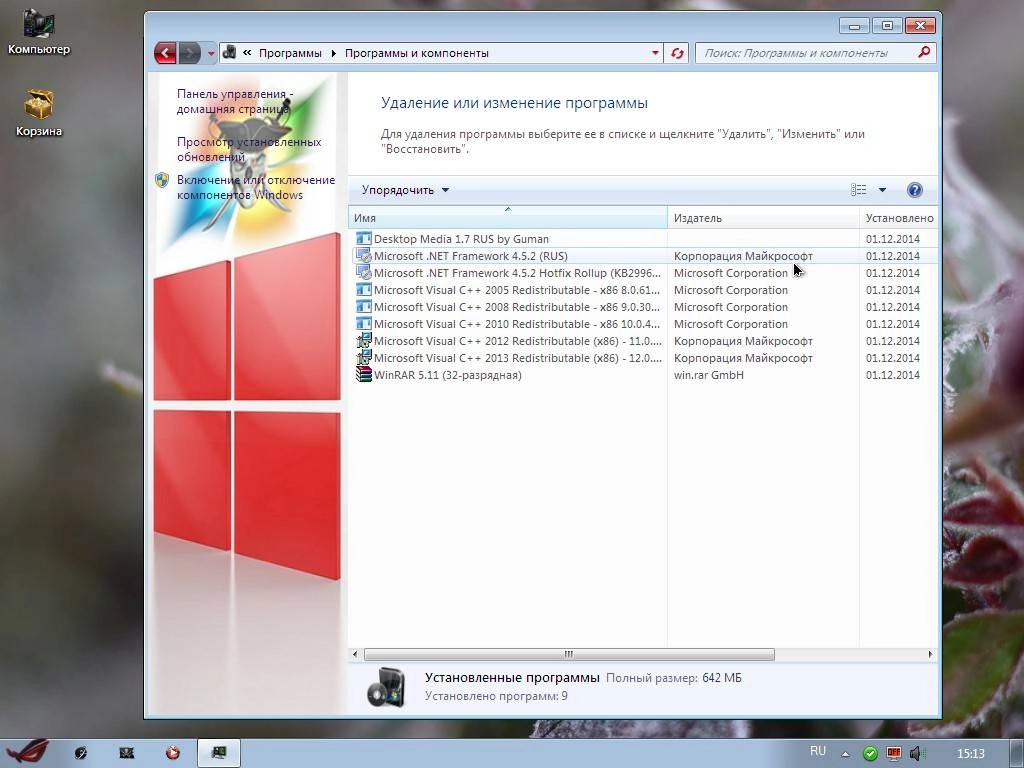Select Visual C++ 2008 Redistributable entry
The width and height of the screenshot is (1024, 768).
tap(517, 307)
